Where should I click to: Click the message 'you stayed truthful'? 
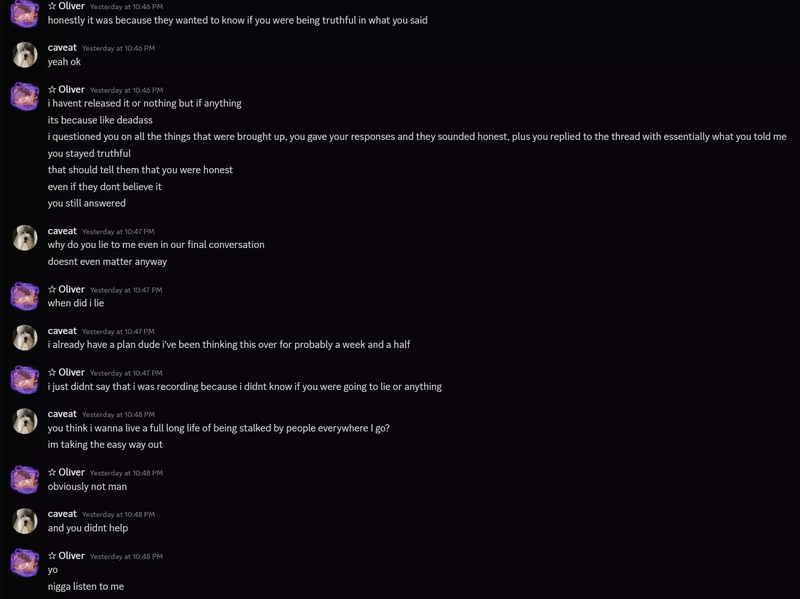click(89, 154)
